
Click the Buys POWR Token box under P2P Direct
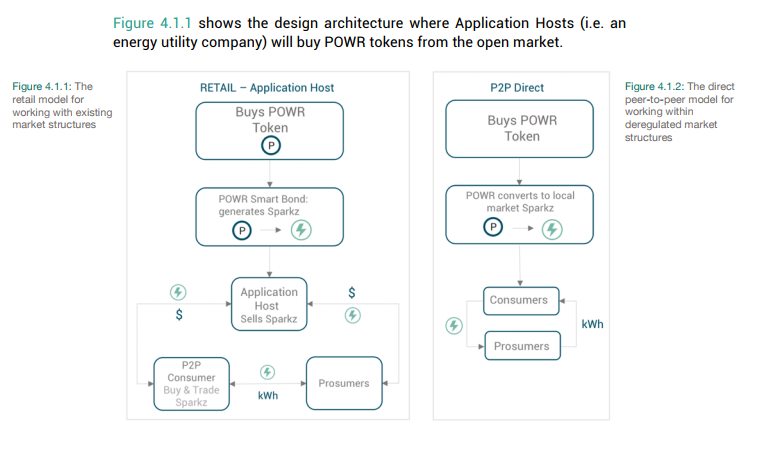[519, 129]
